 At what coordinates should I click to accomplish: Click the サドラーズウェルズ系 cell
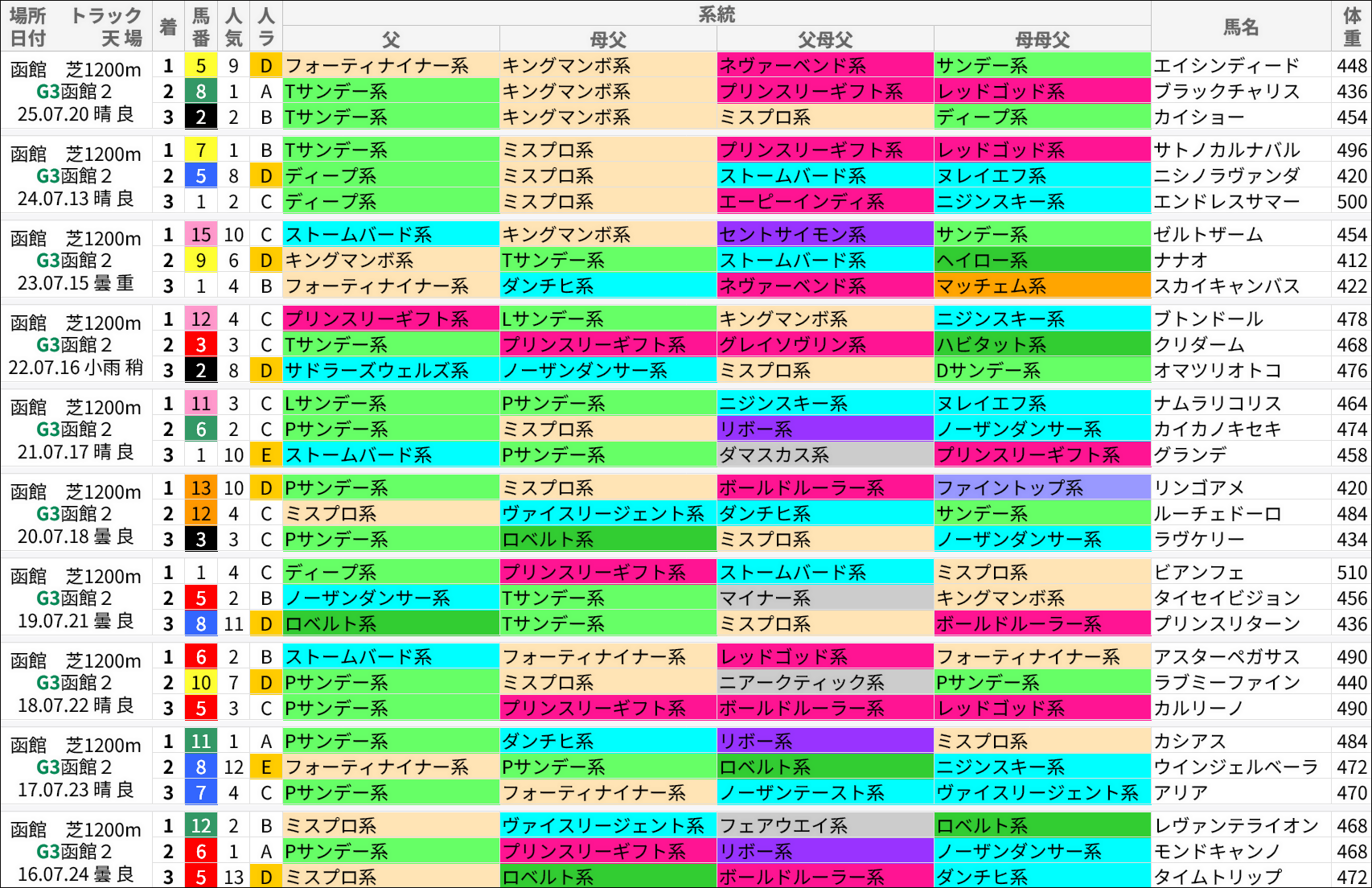391,371
